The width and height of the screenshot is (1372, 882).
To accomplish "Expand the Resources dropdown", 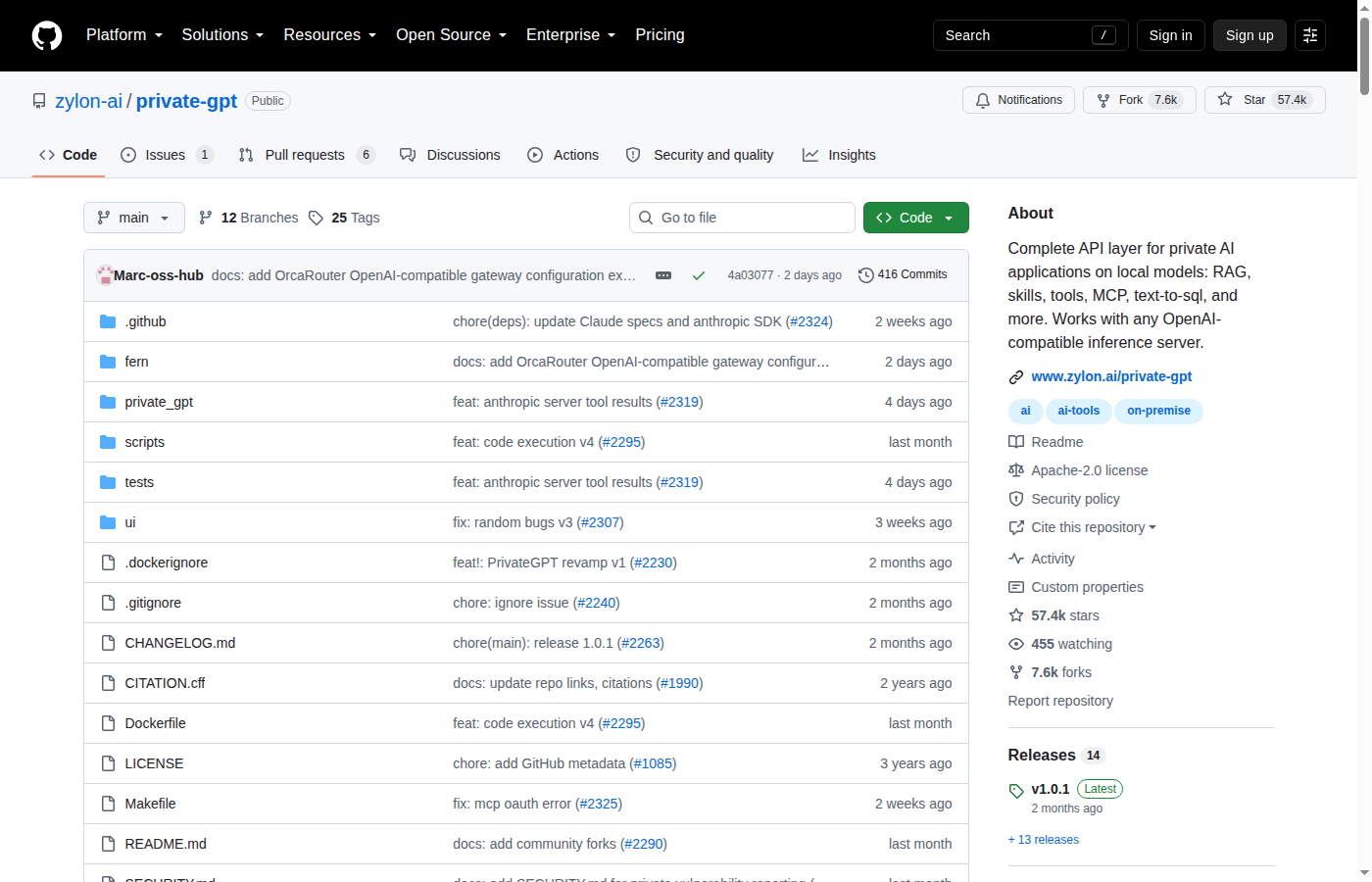I will (x=330, y=35).
